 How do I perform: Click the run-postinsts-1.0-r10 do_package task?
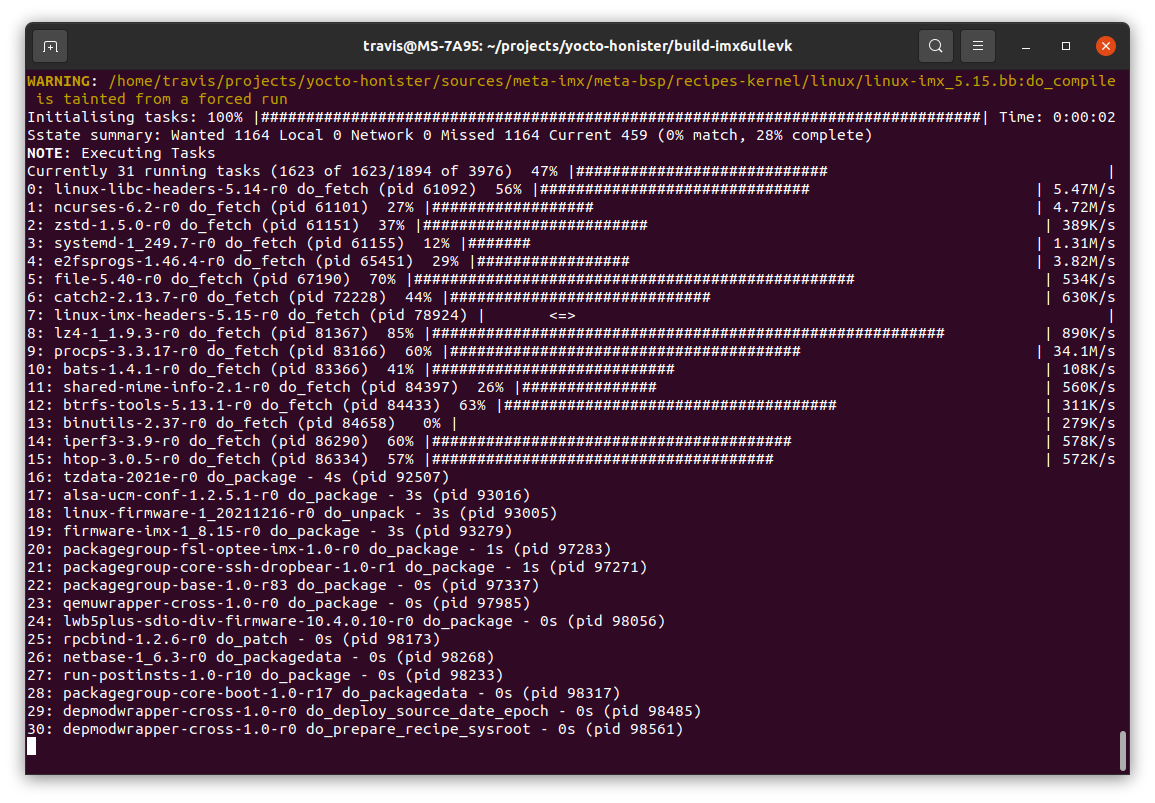coord(265,676)
